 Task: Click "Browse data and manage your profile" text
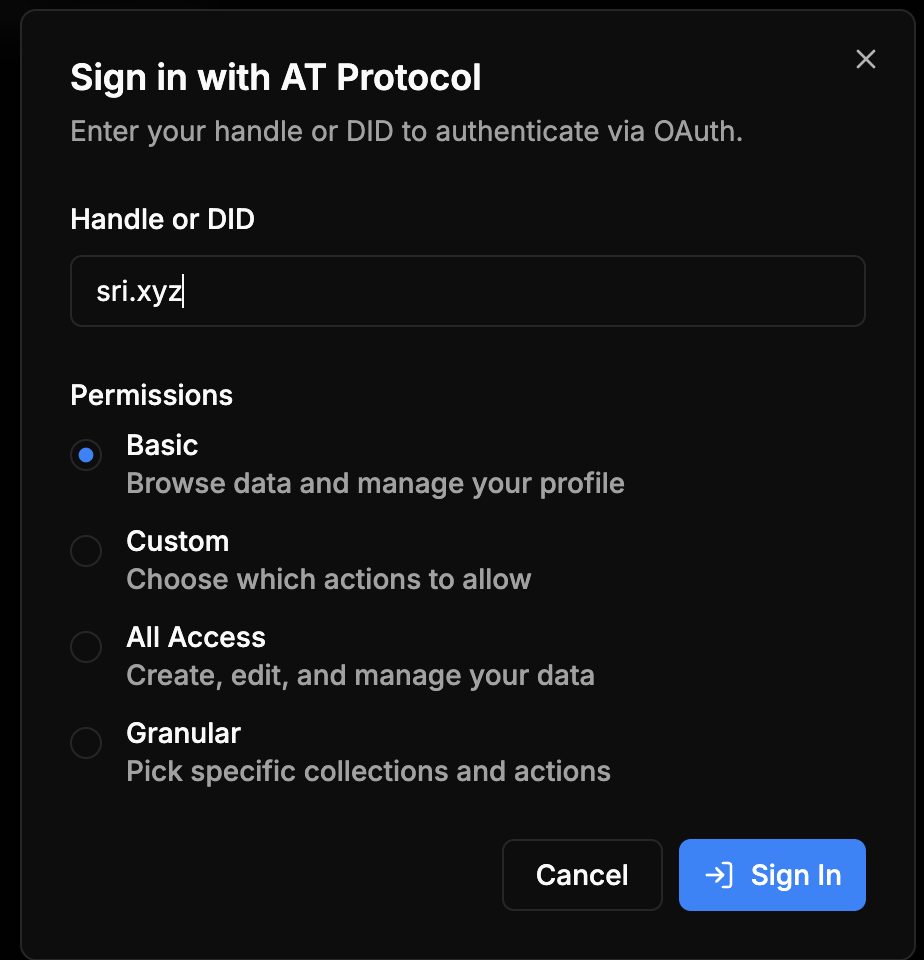coord(375,483)
